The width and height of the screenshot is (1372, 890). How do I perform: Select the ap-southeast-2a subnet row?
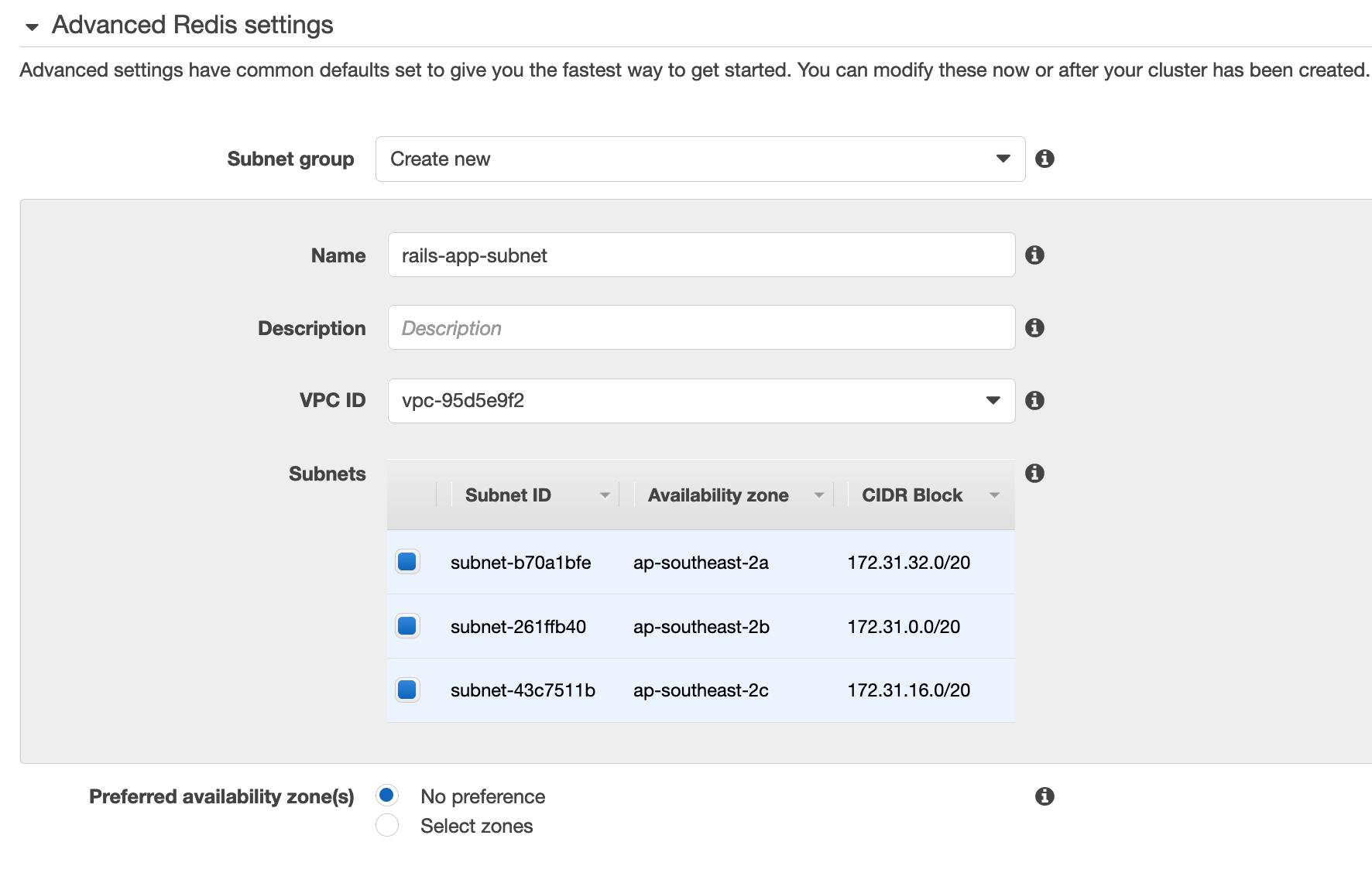pos(701,562)
